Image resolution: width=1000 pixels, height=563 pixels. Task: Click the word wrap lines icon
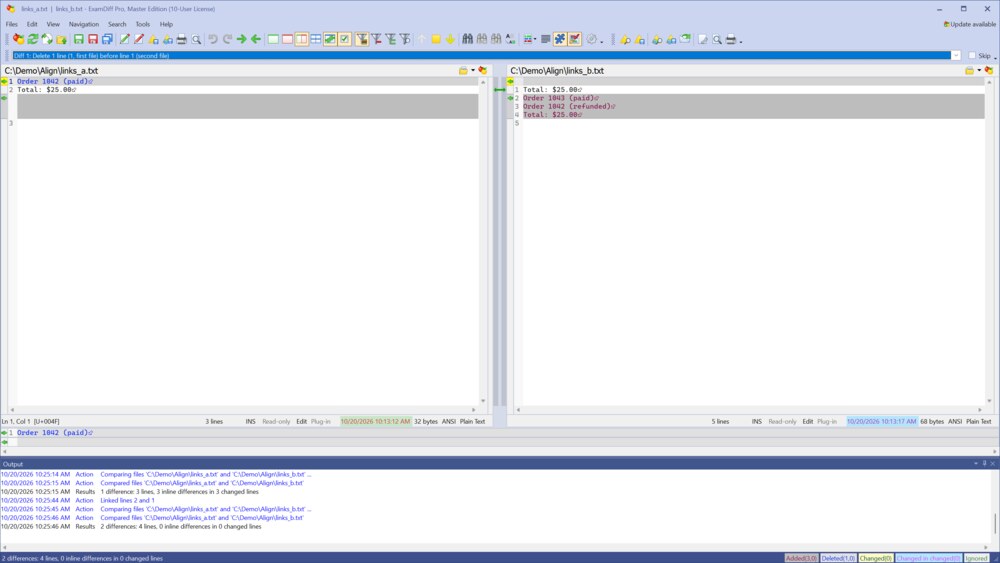[x=545, y=40]
